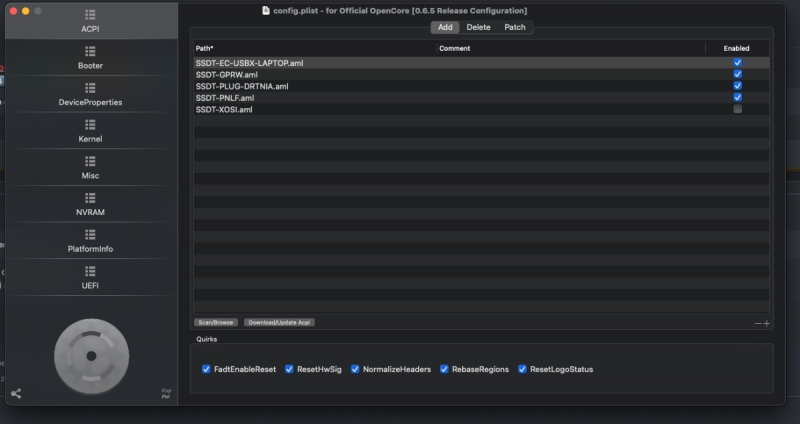Enable the SSDT-XOSI.aml entry checkbox
The height and width of the screenshot is (424, 800).
(738, 109)
